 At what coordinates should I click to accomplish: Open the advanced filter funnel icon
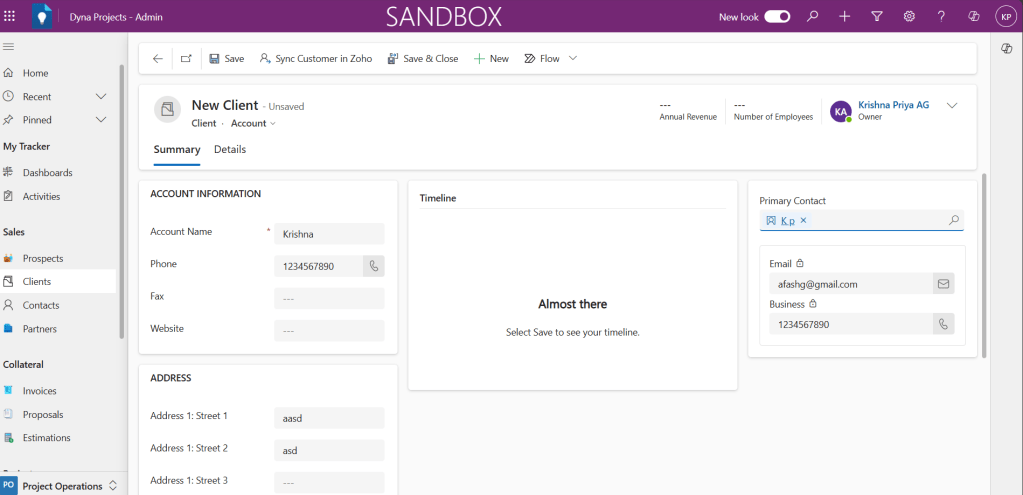point(877,17)
